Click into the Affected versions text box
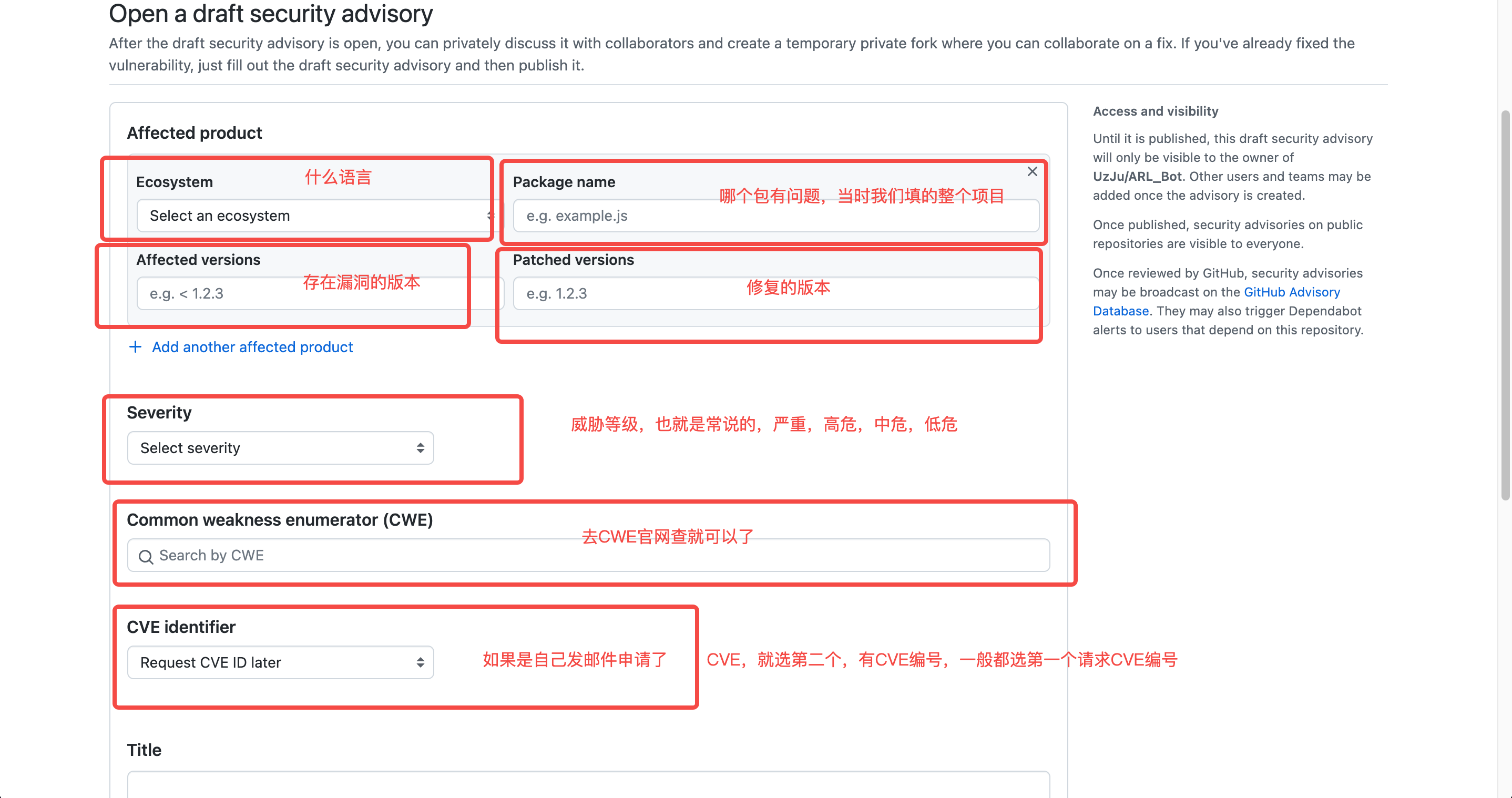1512x798 pixels. (235, 293)
